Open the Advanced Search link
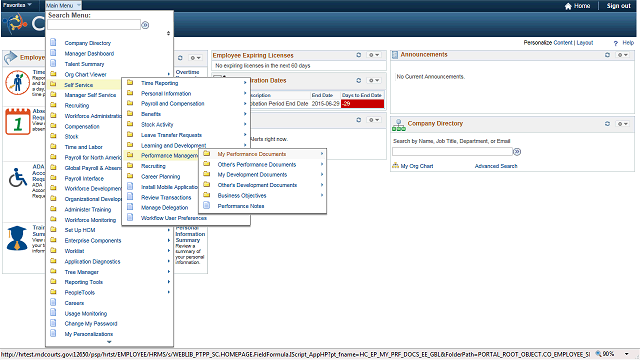640x360 pixels. pos(496,166)
